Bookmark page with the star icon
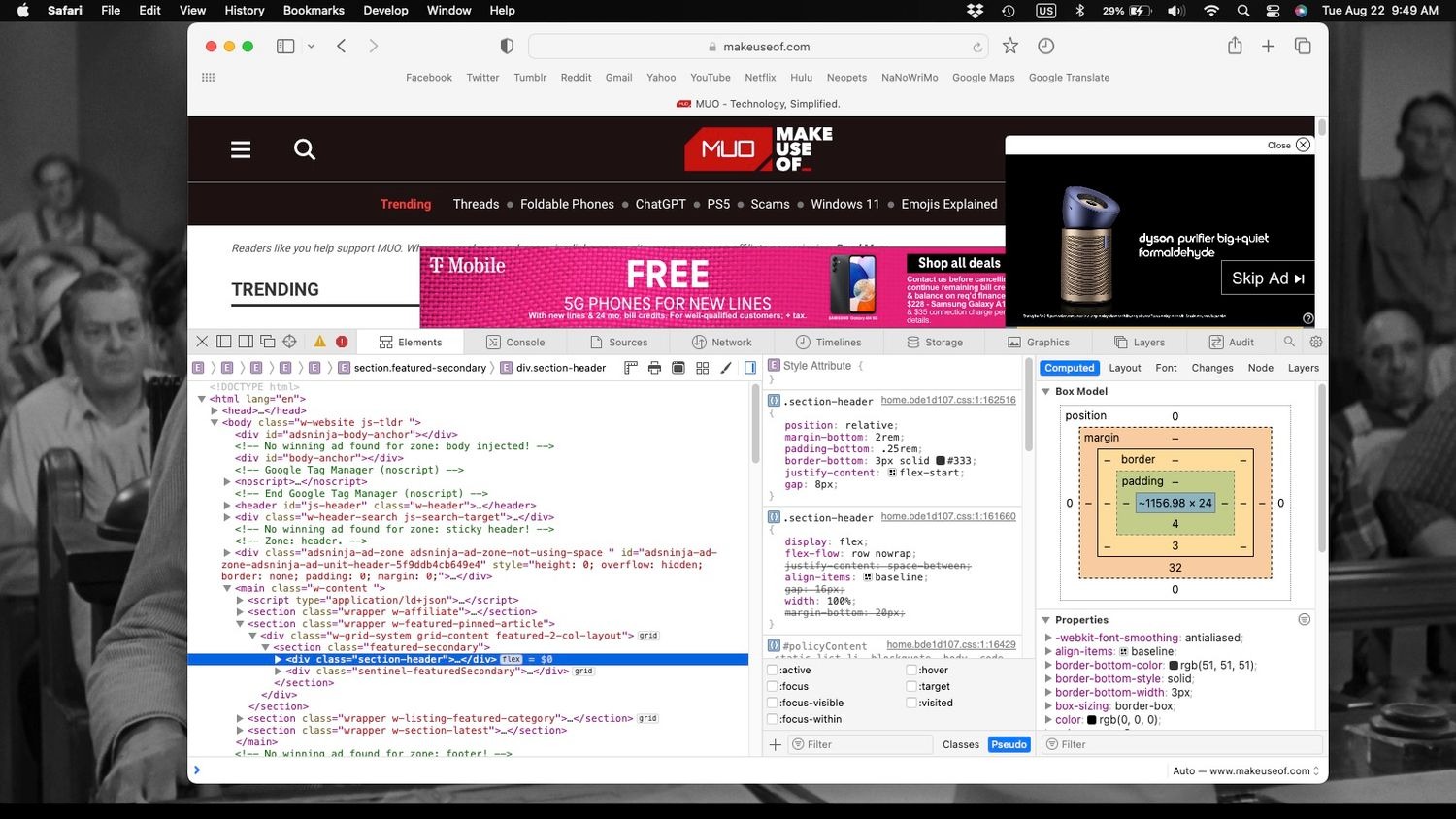The height and width of the screenshot is (819, 1456). (x=1010, y=46)
